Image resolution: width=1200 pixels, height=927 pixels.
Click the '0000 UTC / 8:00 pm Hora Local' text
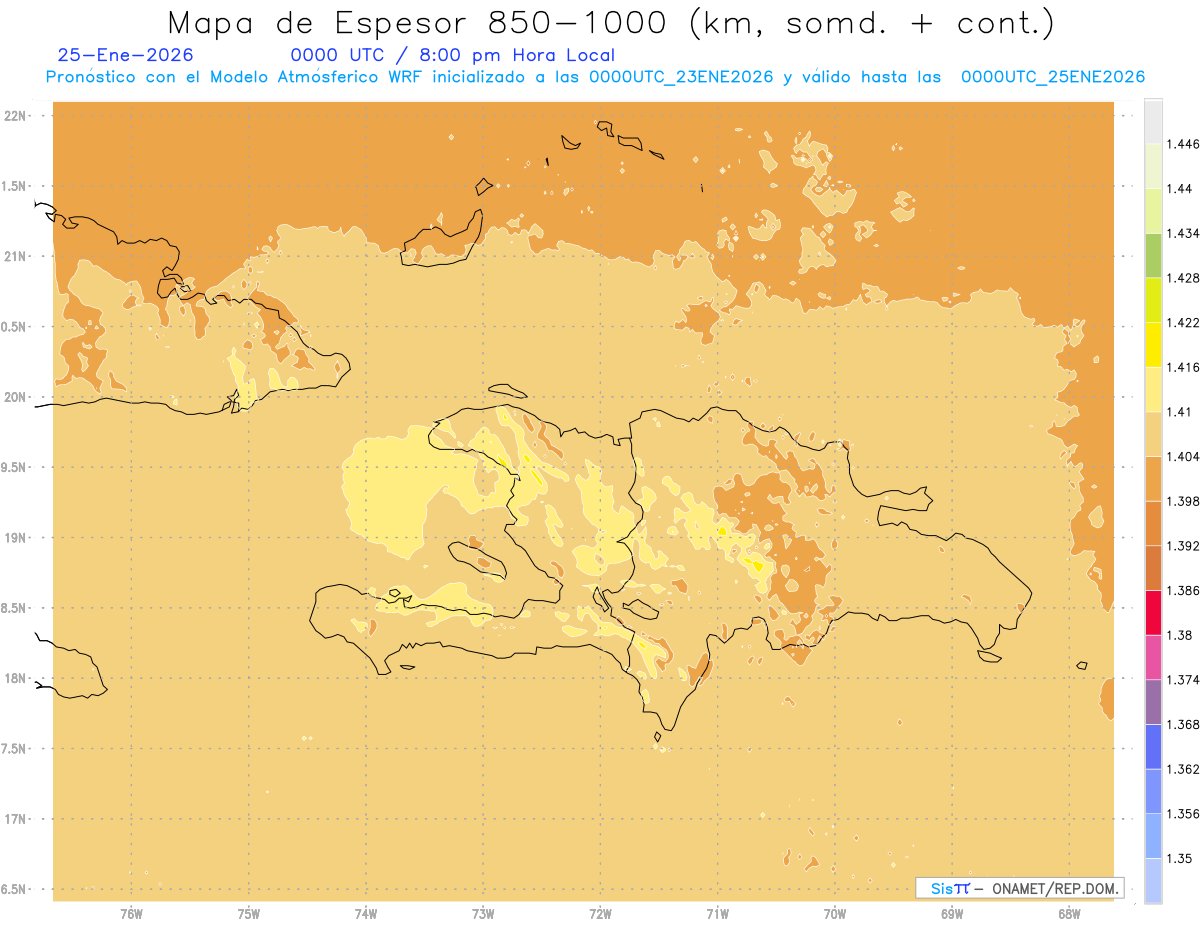(452, 56)
